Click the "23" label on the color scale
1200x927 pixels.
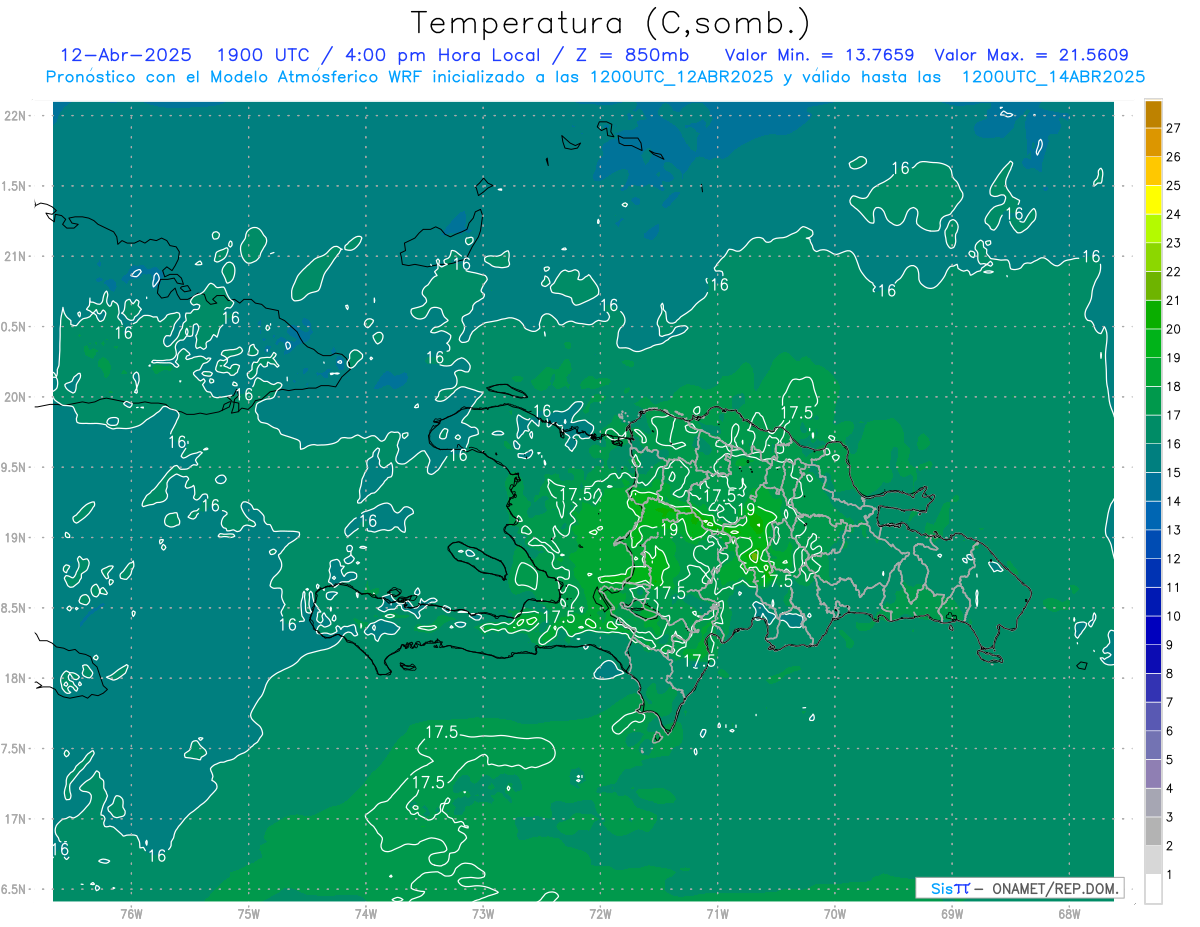click(x=1174, y=243)
